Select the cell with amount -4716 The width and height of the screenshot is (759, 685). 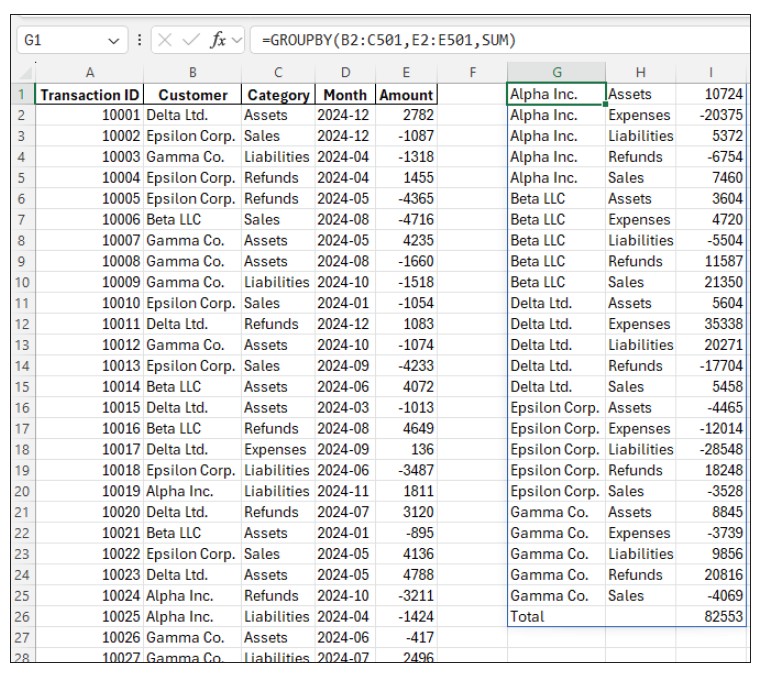406,220
